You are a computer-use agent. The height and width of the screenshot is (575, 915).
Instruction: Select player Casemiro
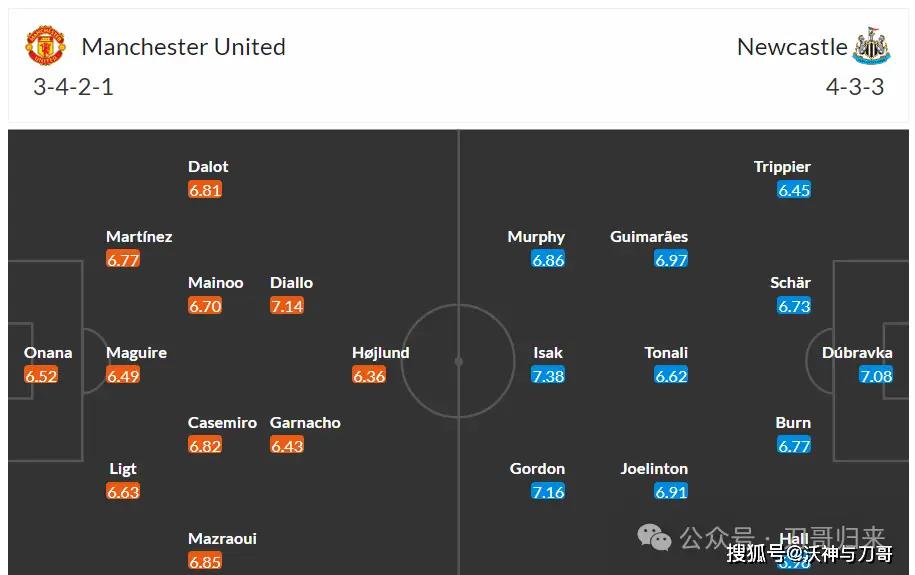pos(222,423)
